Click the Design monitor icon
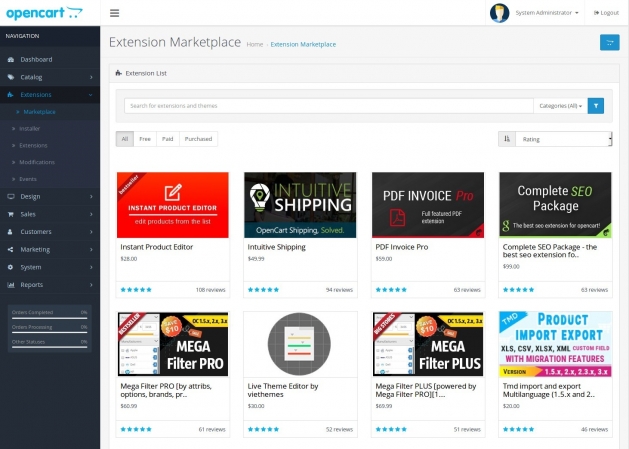Image resolution: width=629 pixels, height=449 pixels. tap(11, 197)
